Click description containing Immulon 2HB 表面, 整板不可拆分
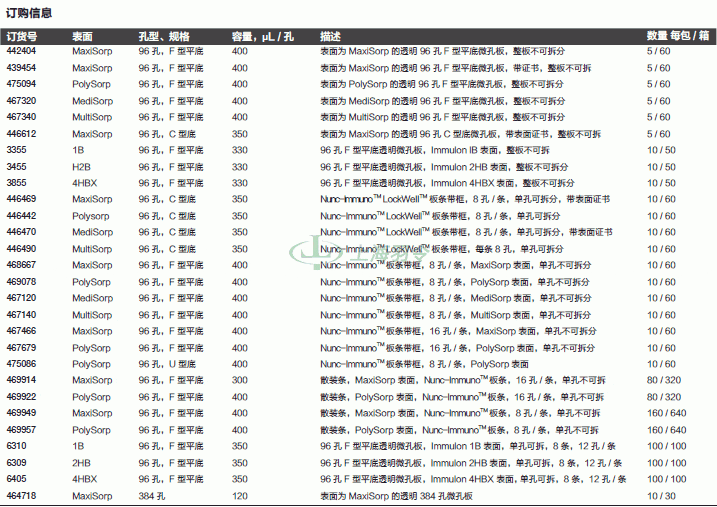 444,167
